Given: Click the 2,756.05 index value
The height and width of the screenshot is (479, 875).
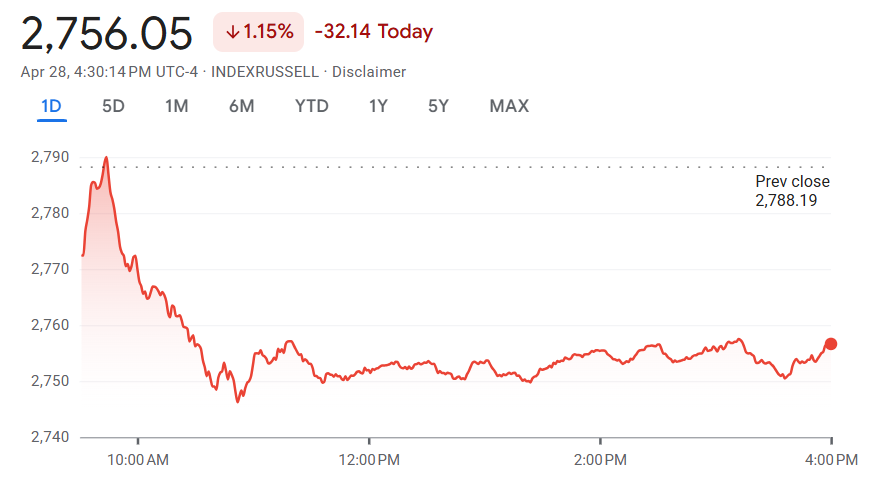Looking at the screenshot, I should (107, 34).
